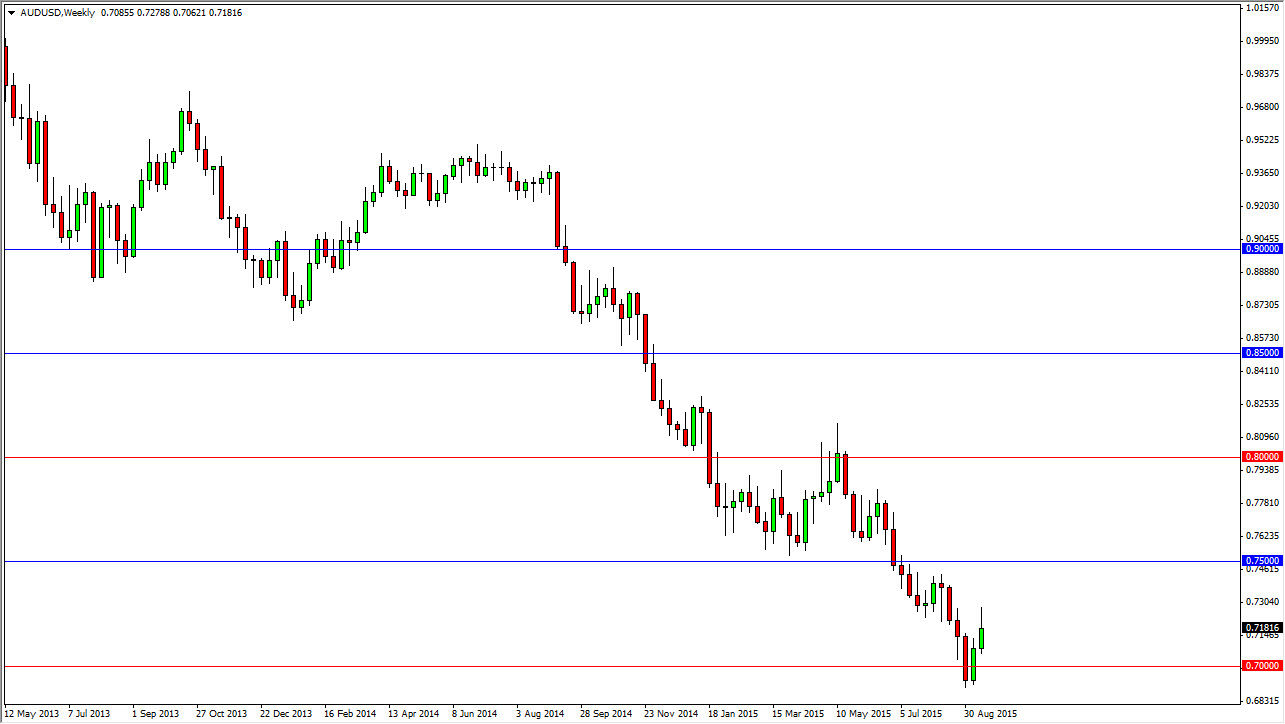Click the 12 May 2013 date label
The width and height of the screenshot is (1285, 724).
pos(31,714)
